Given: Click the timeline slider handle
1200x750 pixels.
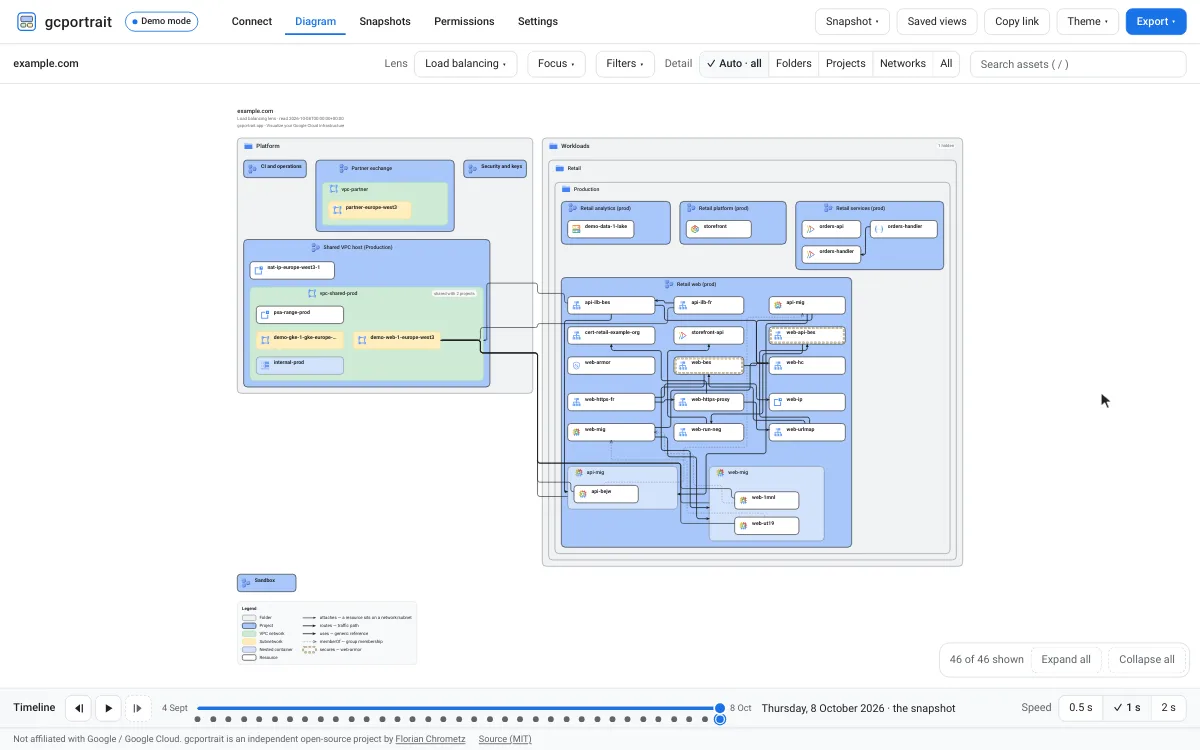Looking at the screenshot, I should [719, 708].
